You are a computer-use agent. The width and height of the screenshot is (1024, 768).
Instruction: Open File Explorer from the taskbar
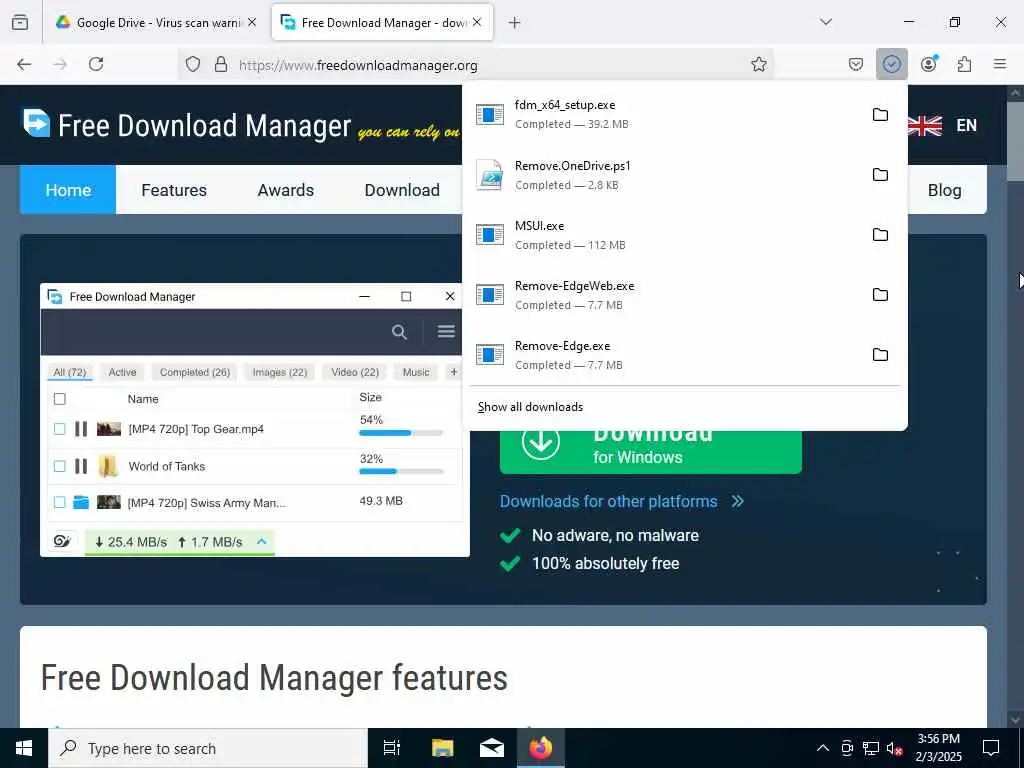[x=443, y=748]
